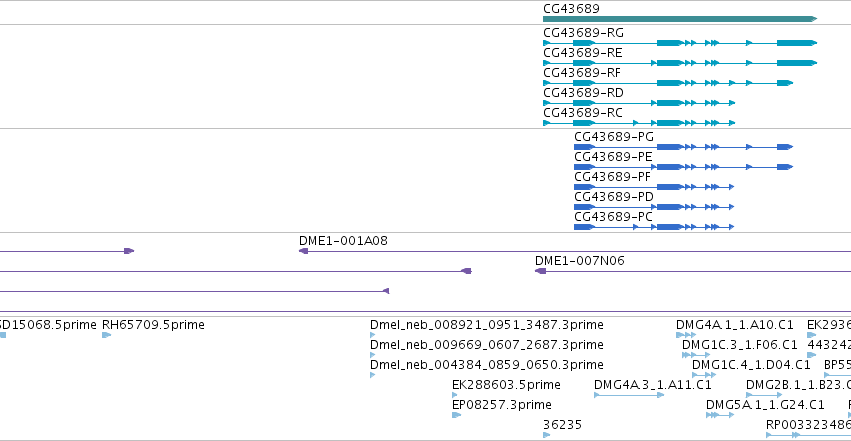Image resolution: width=851 pixels, height=441 pixels.
Task: Select the CG43689-RG transcript glyph
Action: click(x=679, y=43)
